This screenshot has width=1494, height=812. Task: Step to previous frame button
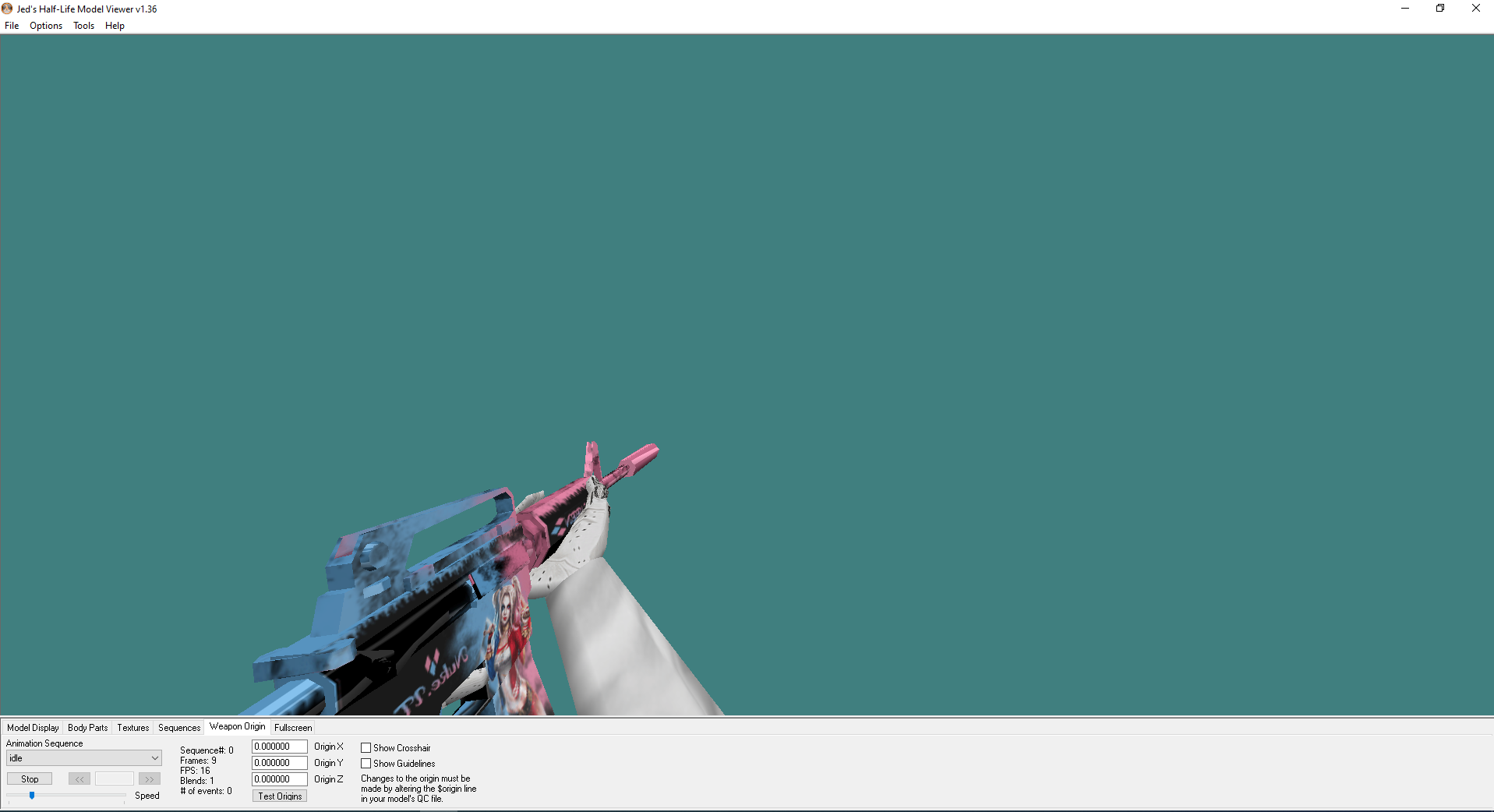[x=79, y=779]
